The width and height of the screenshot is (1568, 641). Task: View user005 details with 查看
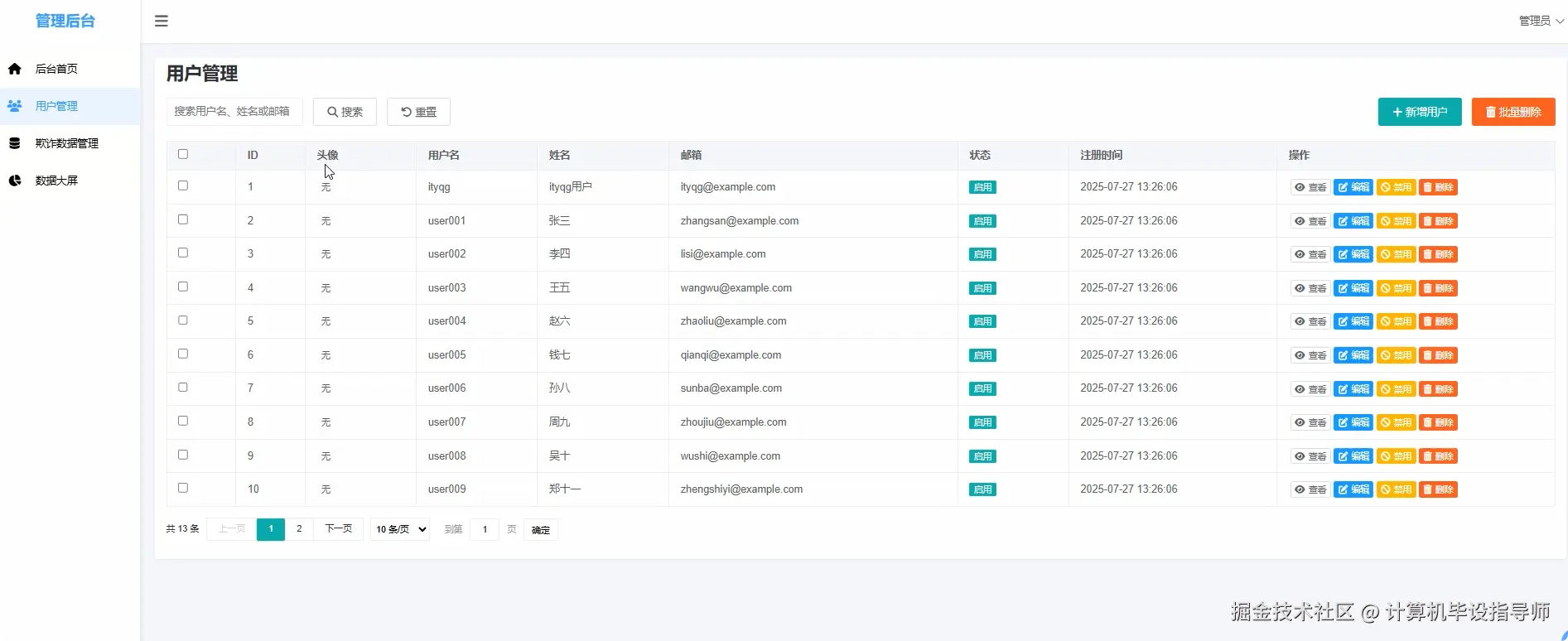1310,355
